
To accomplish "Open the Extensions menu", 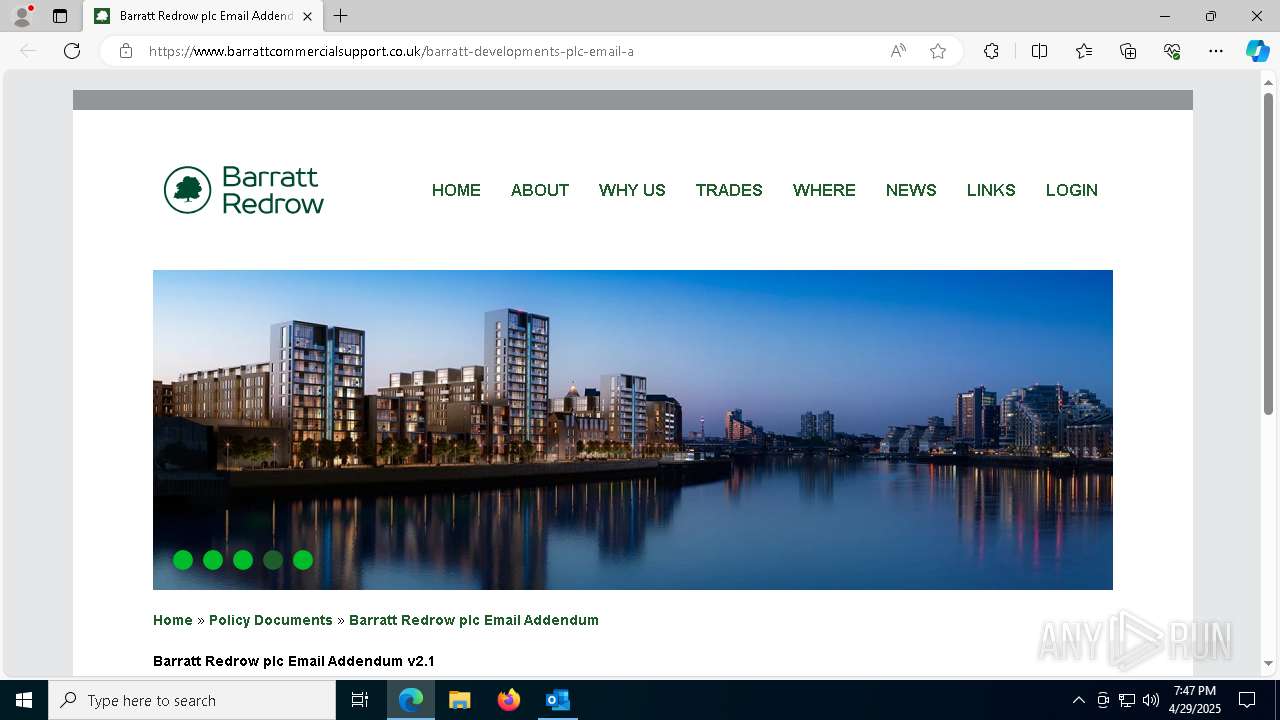I will coord(991,51).
